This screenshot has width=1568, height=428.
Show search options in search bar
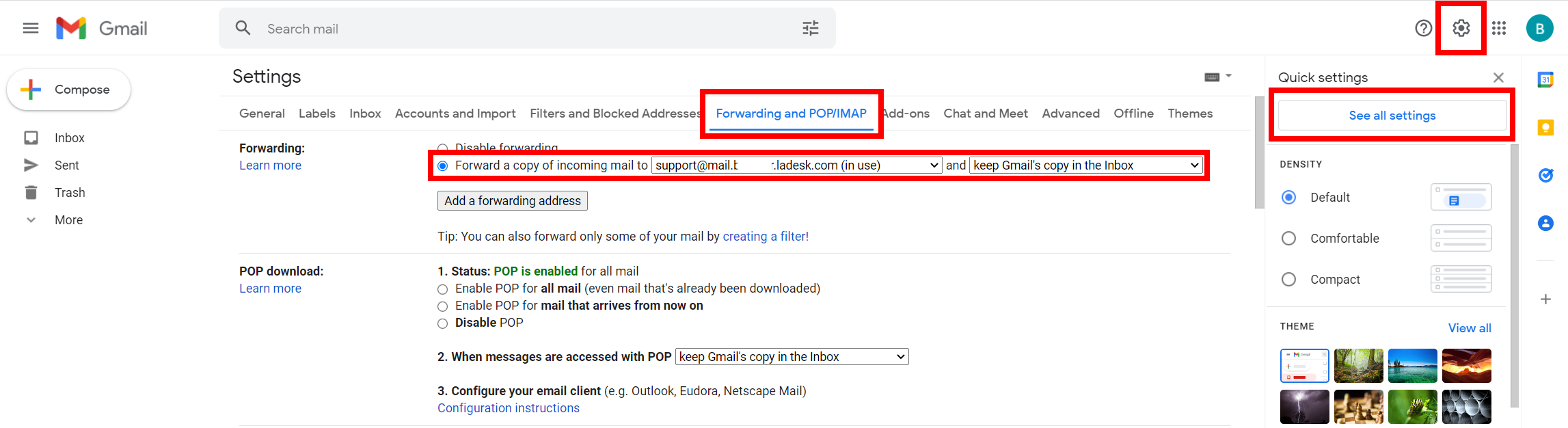click(x=811, y=28)
